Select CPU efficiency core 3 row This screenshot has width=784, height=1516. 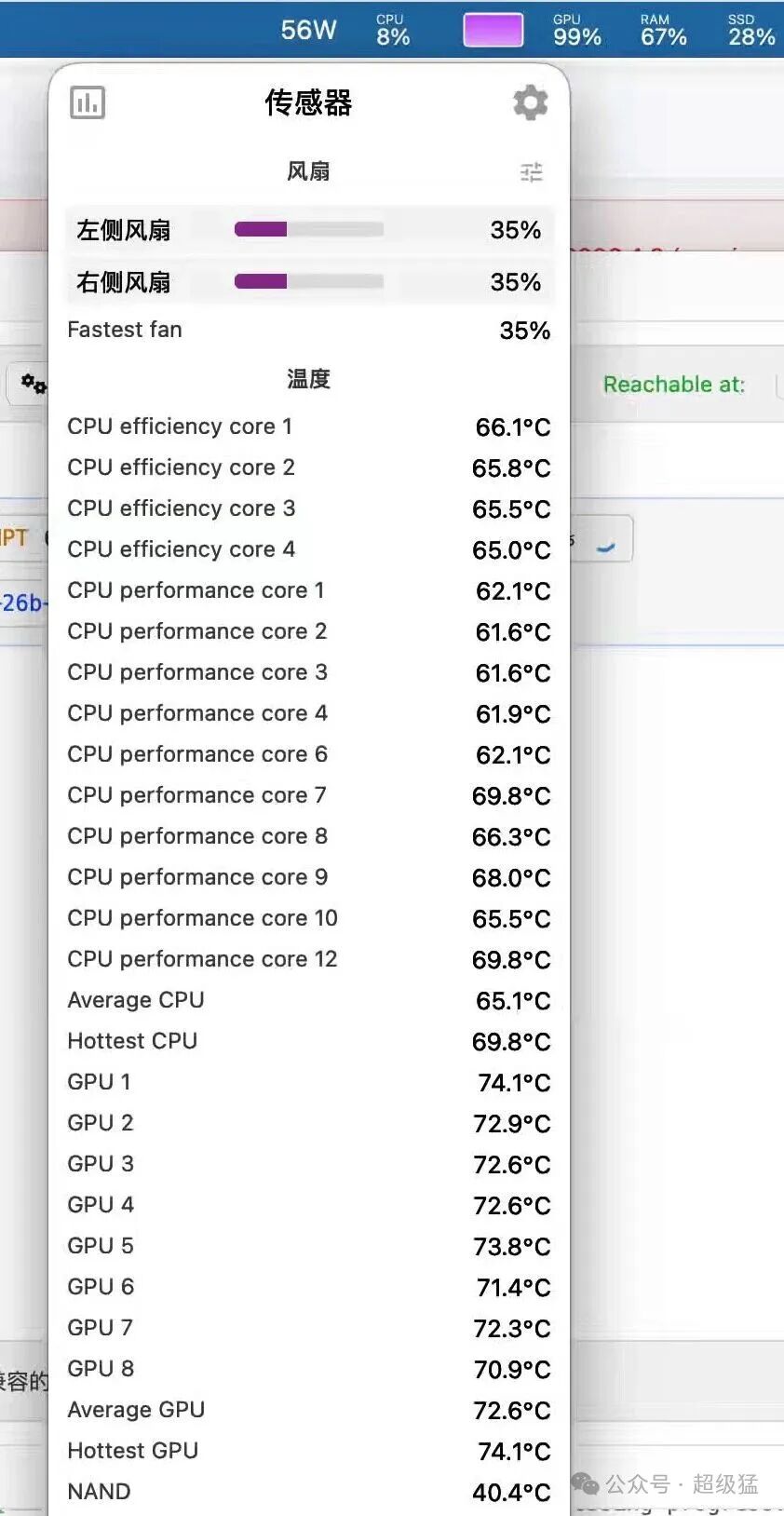point(309,508)
